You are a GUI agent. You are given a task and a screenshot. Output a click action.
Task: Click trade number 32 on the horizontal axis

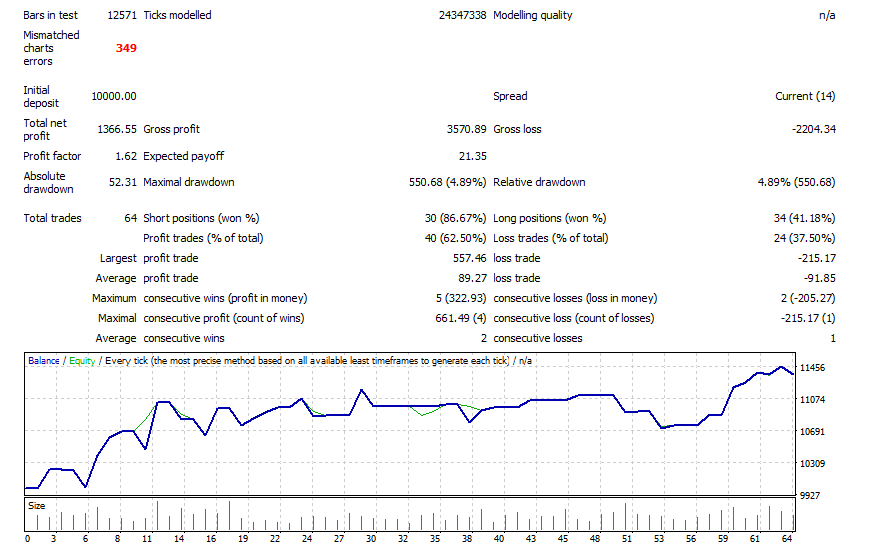coord(402,538)
